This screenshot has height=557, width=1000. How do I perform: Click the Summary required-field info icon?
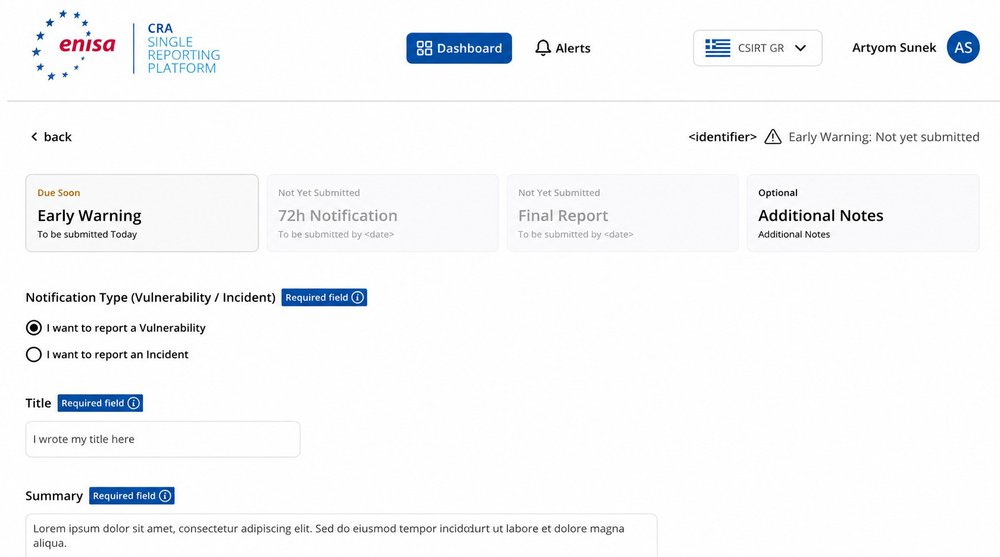pyautogui.click(x=165, y=496)
